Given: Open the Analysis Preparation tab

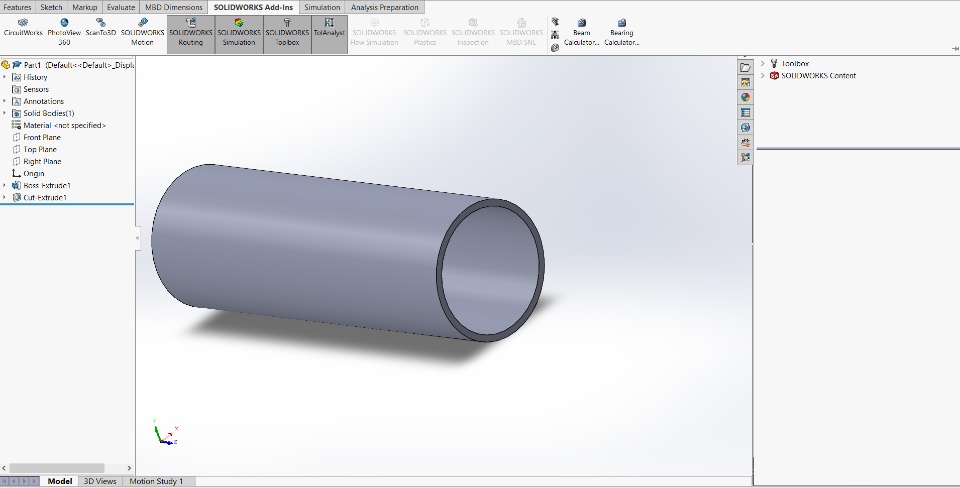Looking at the screenshot, I should pyautogui.click(x=384, y=7).
